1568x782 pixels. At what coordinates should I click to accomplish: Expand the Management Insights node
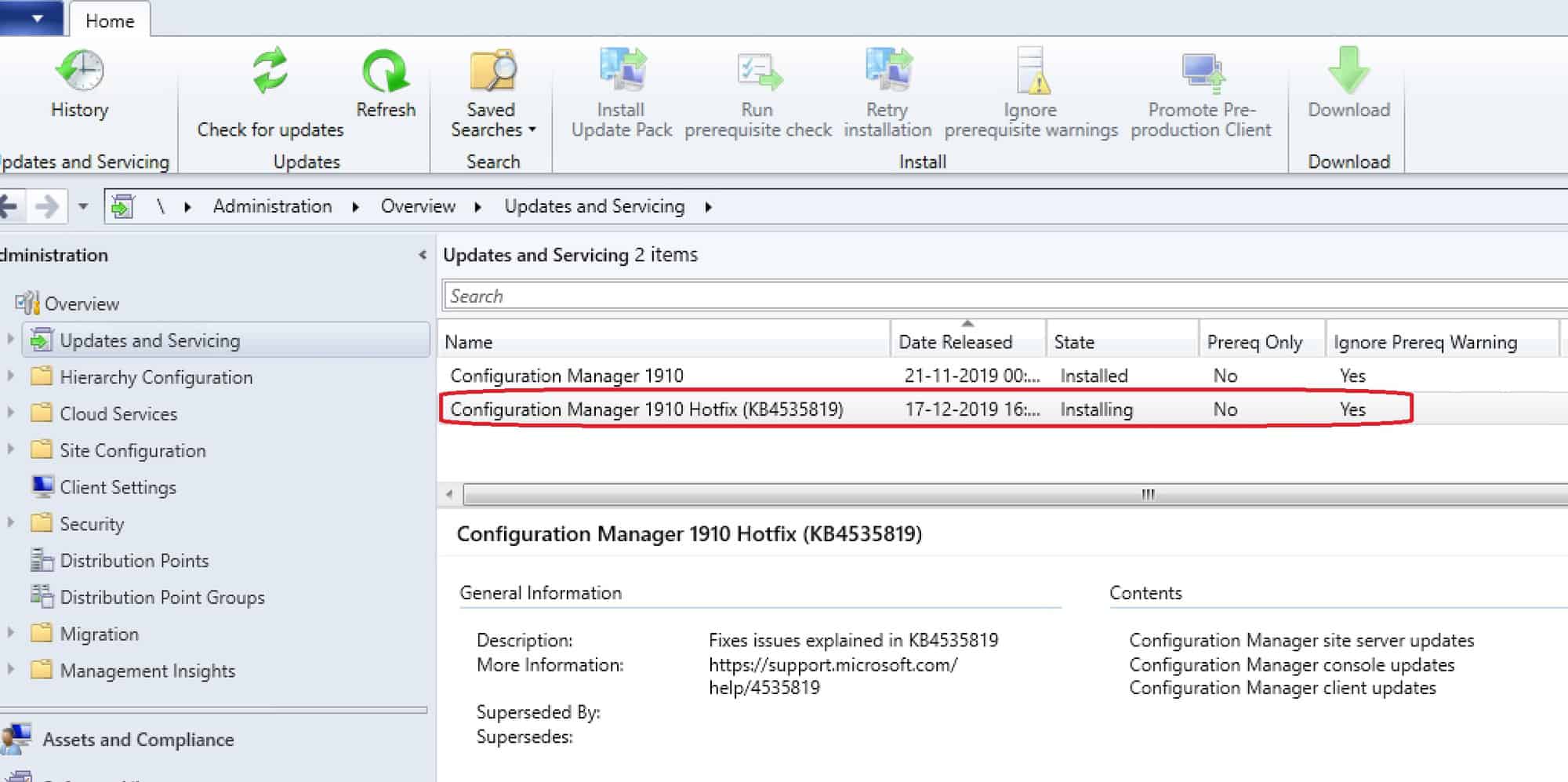[10, 669]
